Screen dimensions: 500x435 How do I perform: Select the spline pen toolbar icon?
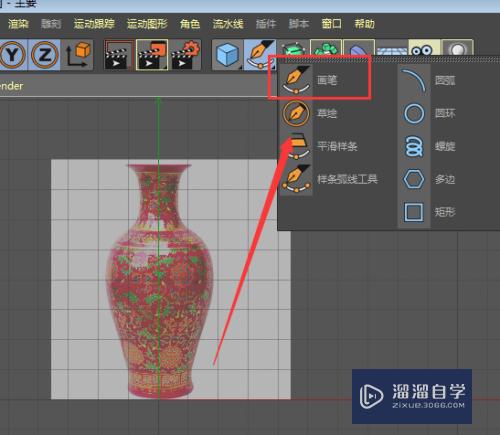click(x=260, y=55)
